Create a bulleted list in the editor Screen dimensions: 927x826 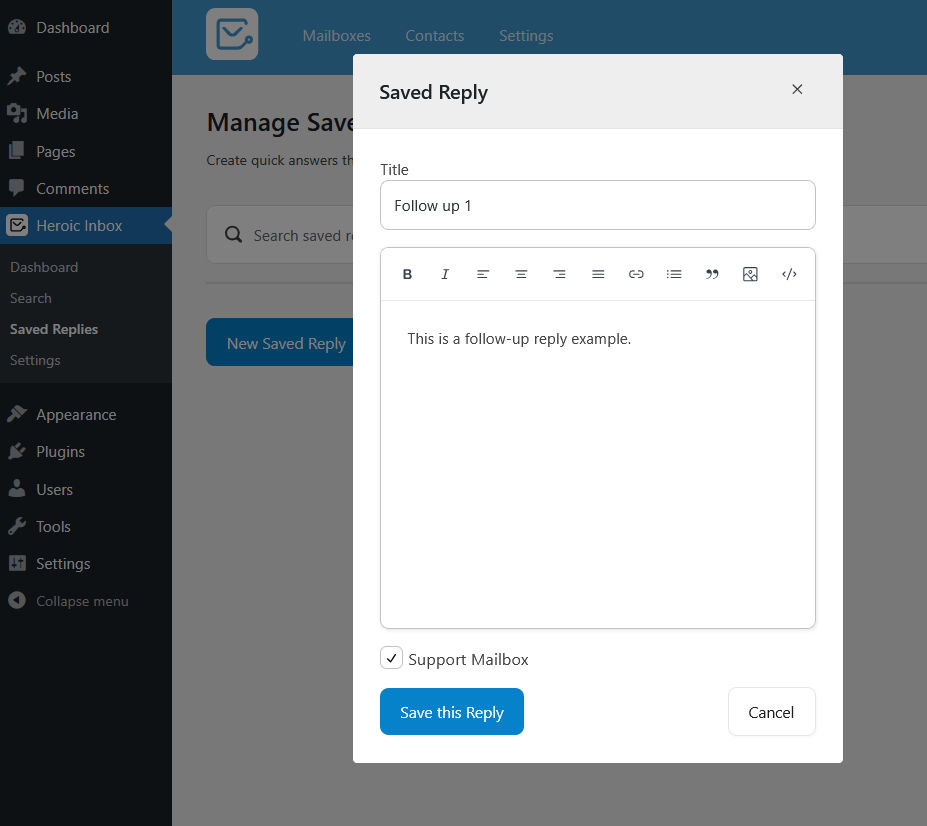[674, 274]
